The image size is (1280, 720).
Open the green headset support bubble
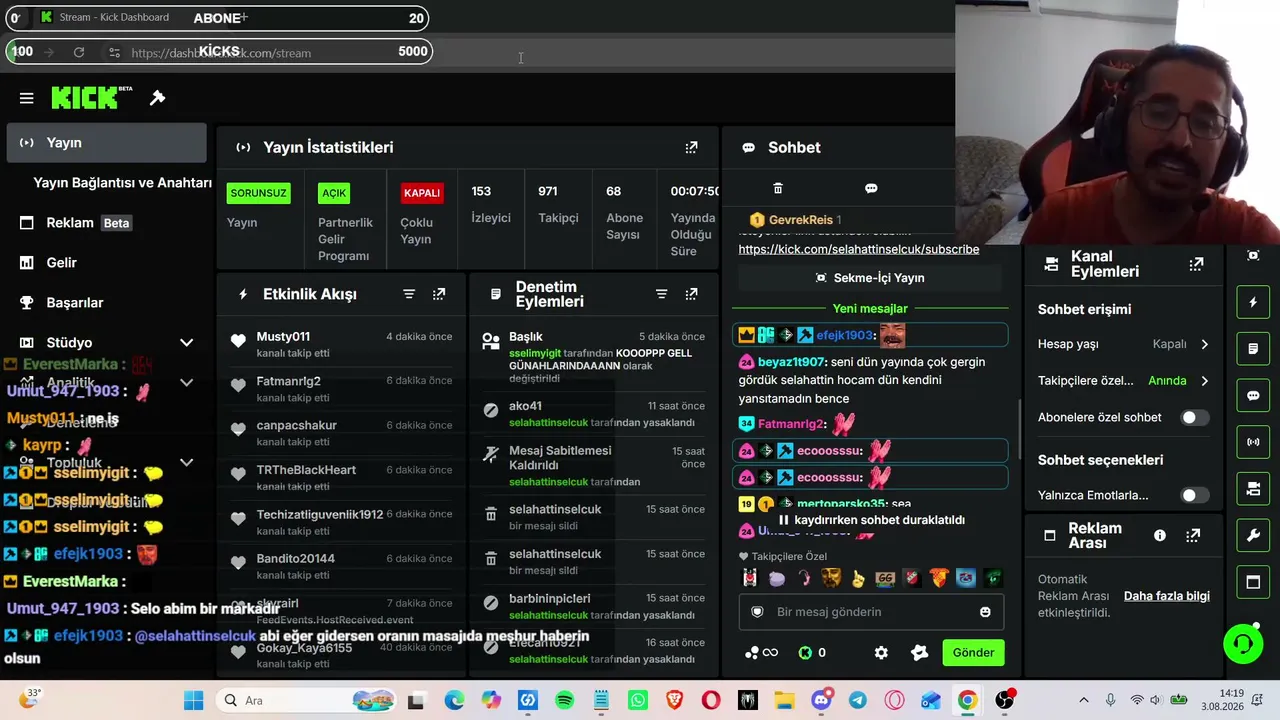(1243, 644)
